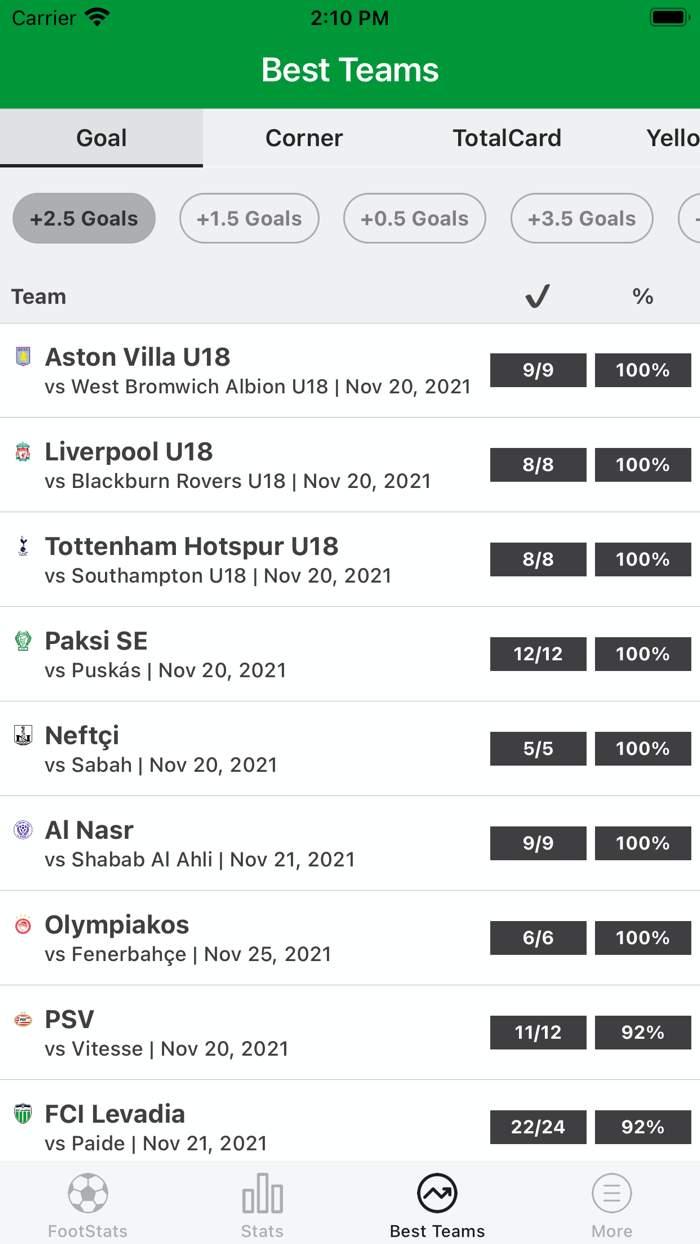Toggle the +0.5 Goals filter chip

coord(414,218)
